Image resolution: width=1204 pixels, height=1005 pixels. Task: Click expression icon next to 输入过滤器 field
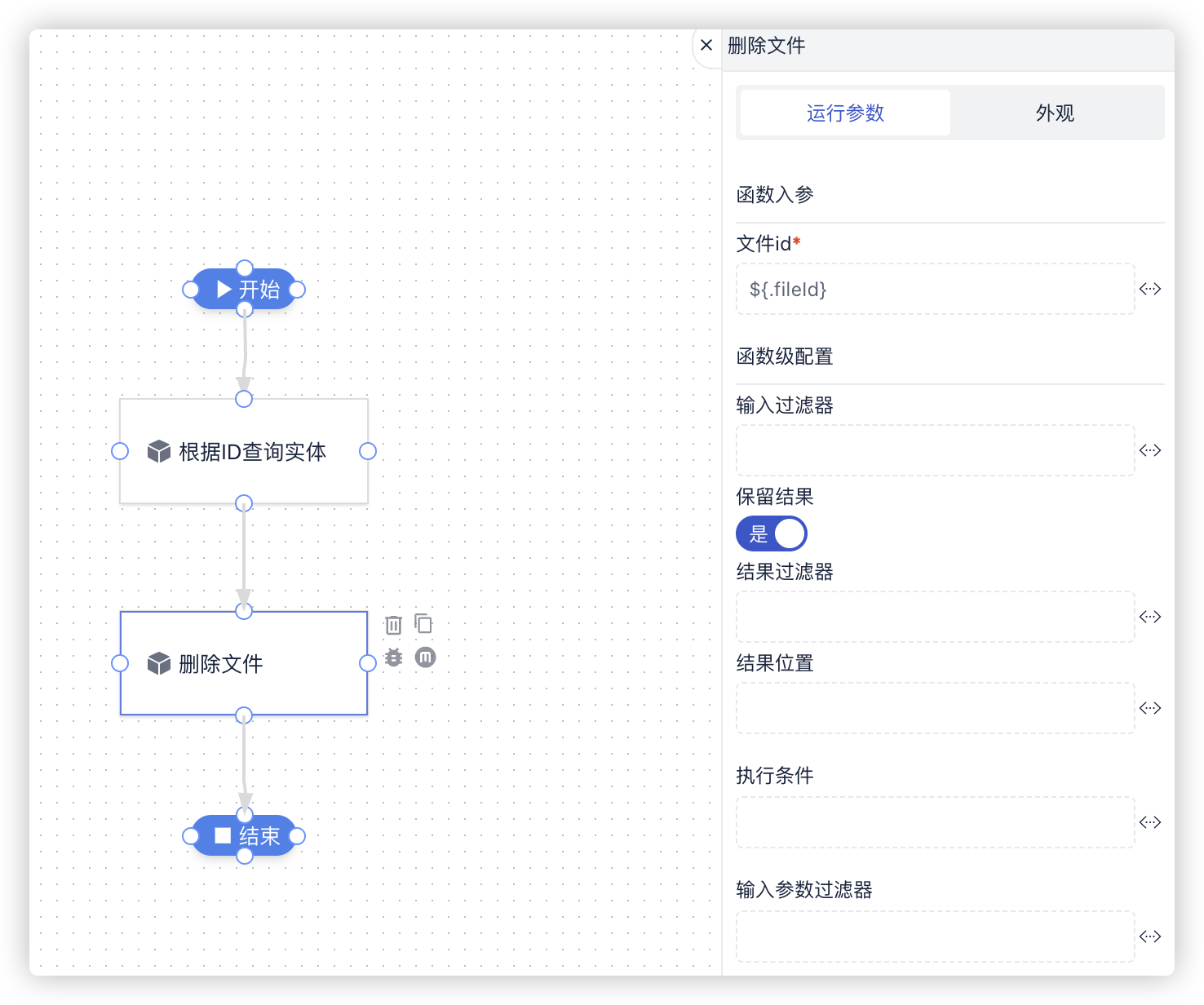[1150, 450]
